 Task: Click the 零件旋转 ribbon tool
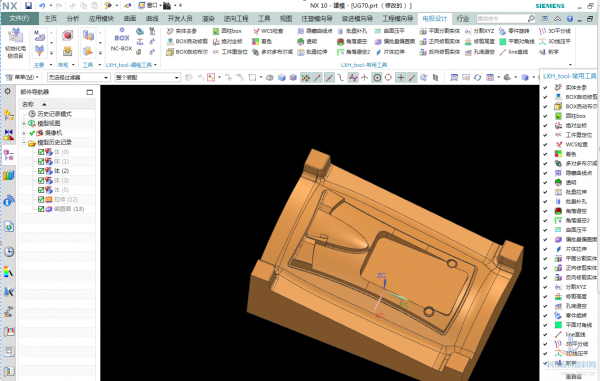(514, 31)
